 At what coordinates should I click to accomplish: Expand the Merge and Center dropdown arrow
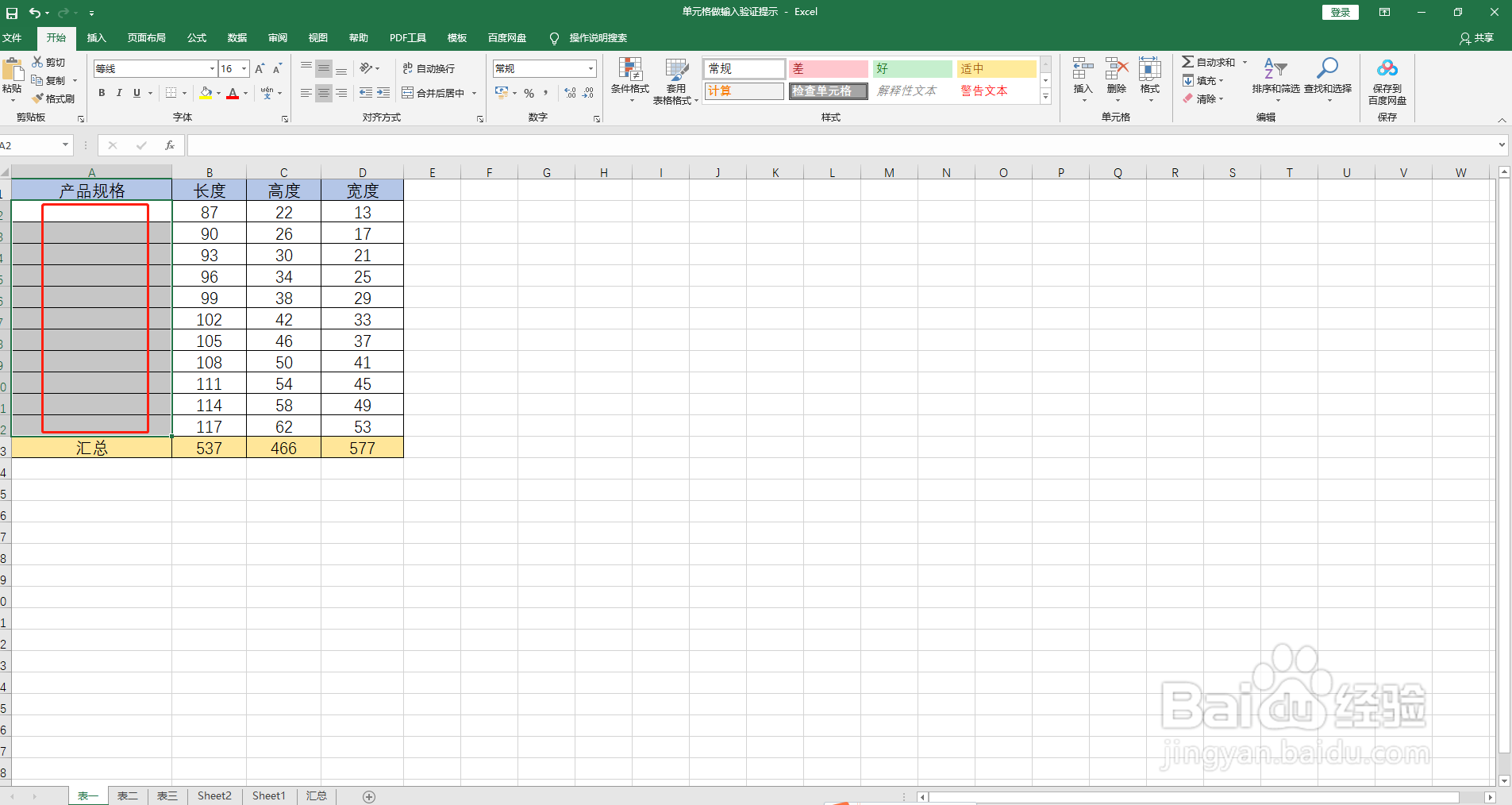(475, 93)
